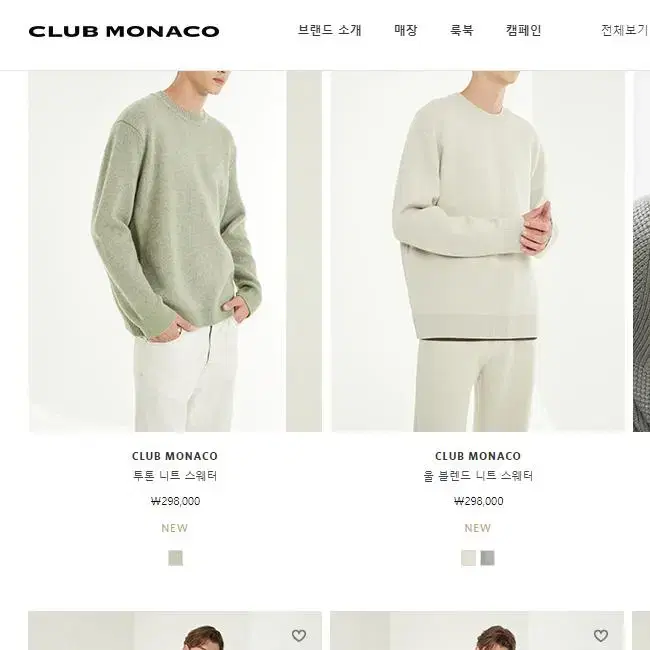Open bottom-left model product thumbnail
The image size is (650, 650).
(x=175, y=631)
